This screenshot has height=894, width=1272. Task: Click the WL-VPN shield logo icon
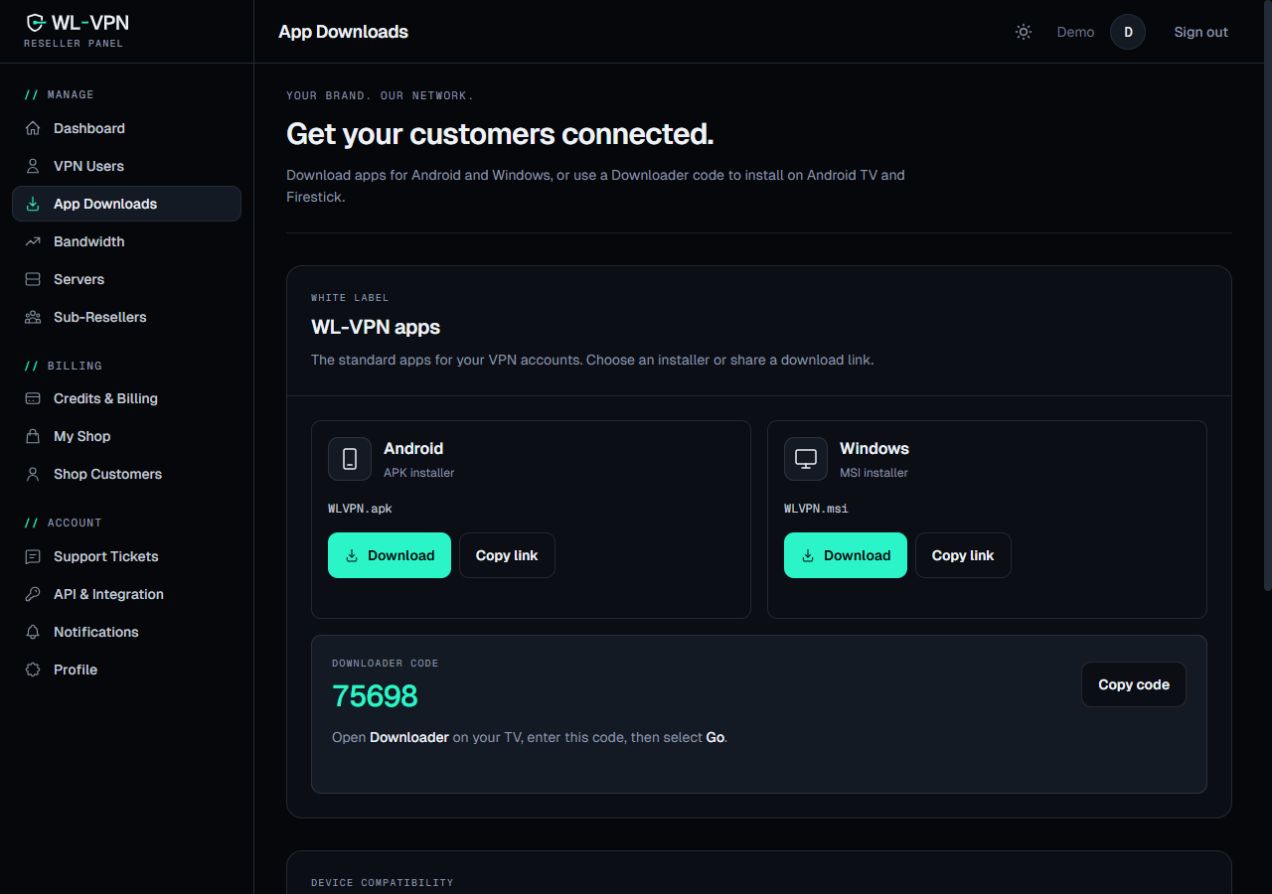coord(34,22)
